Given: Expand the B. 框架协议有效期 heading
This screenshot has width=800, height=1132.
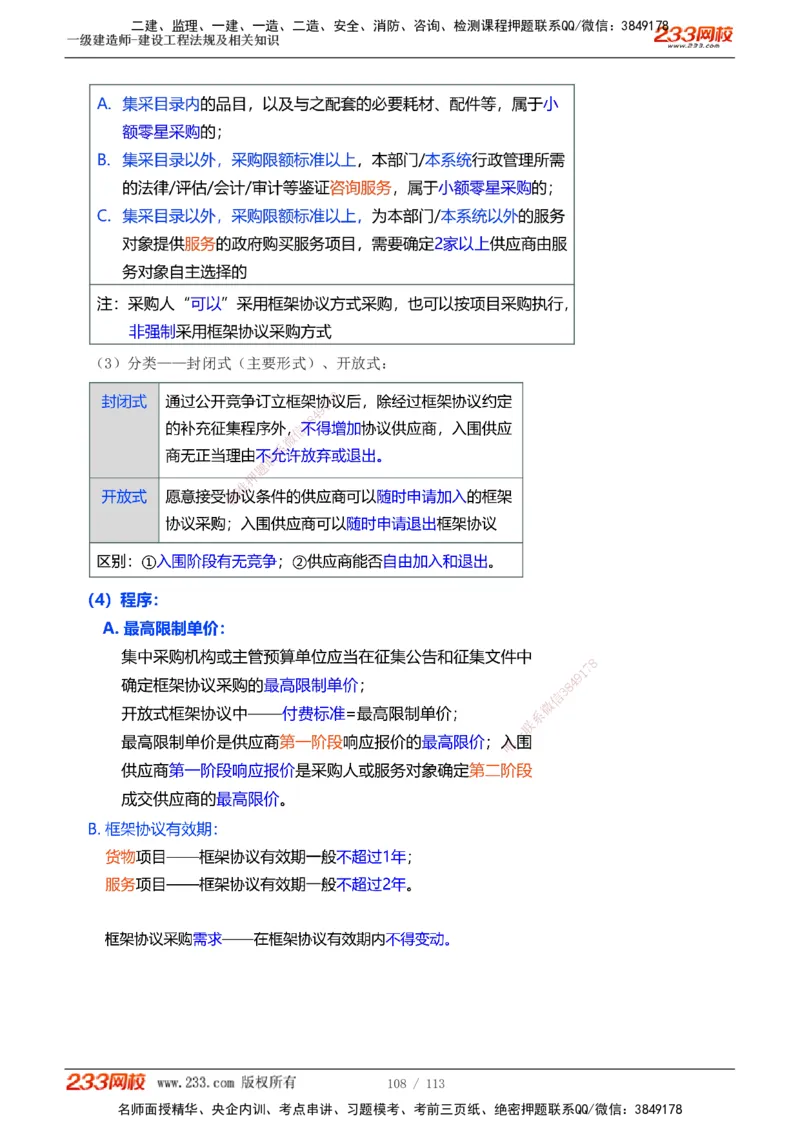Looking at the screenshot, I should [x=161, y=829].
